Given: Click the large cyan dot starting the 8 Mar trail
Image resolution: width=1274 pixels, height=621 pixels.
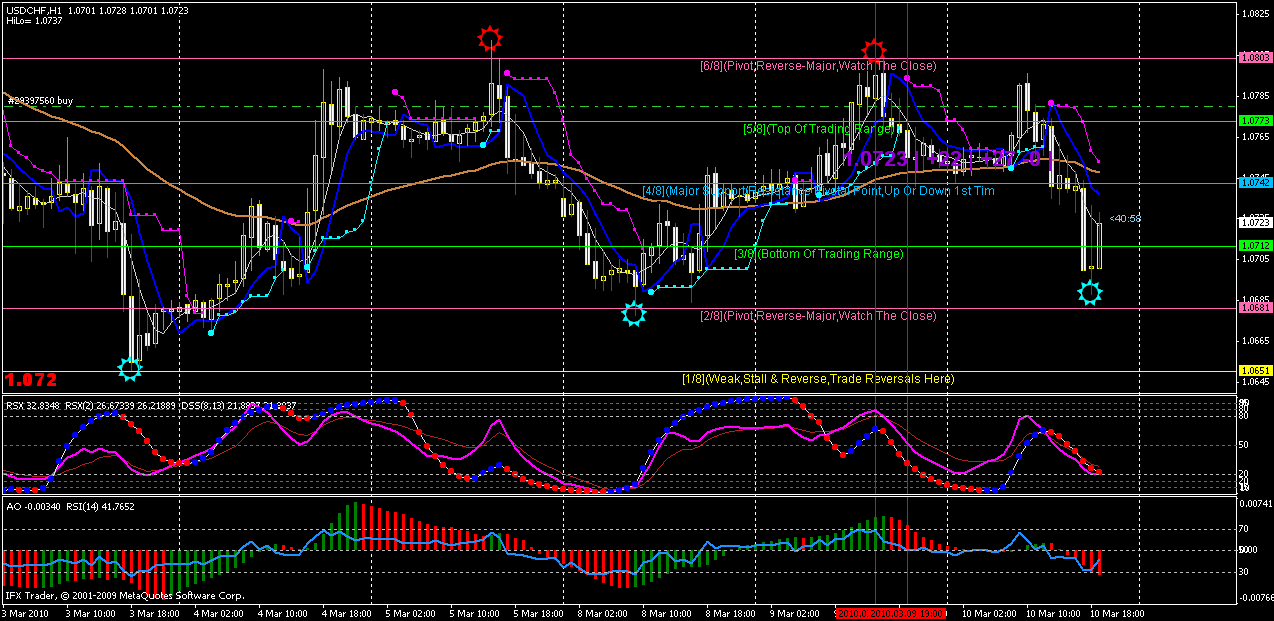Looking at the screenshot, I should 652,291.
